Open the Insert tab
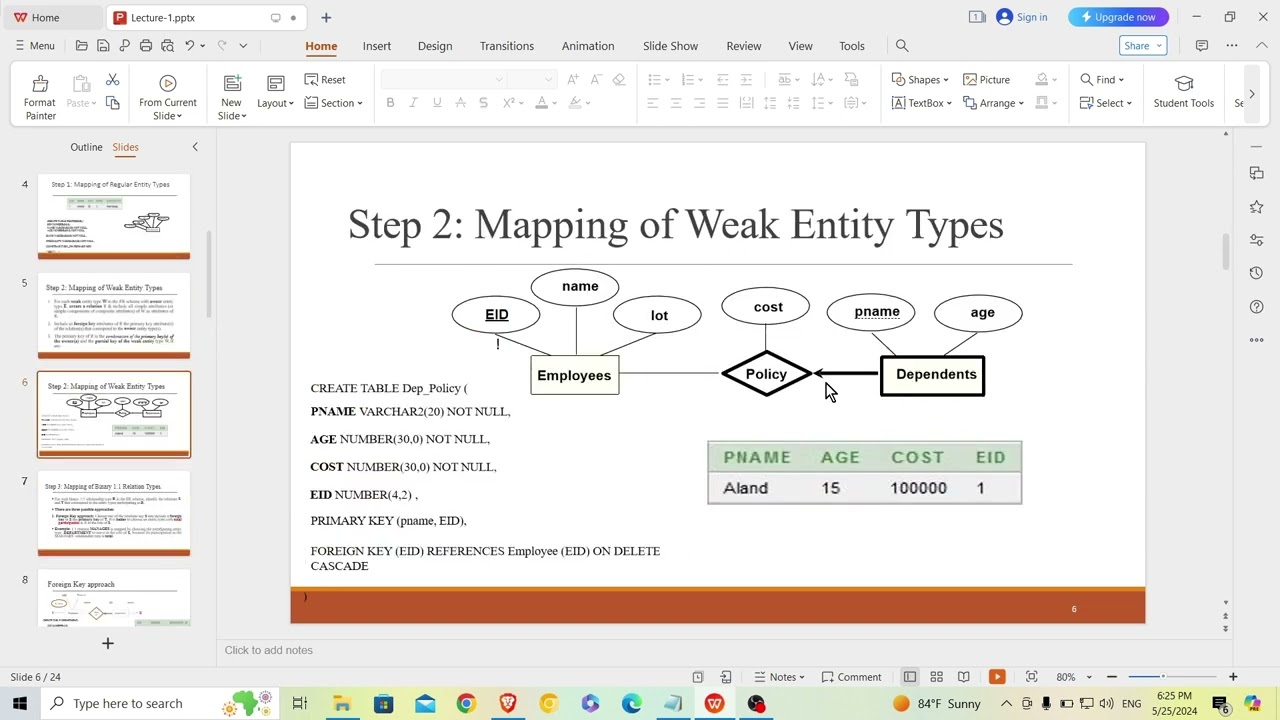This screenshot has height=720, width=1280. [377, 46]
